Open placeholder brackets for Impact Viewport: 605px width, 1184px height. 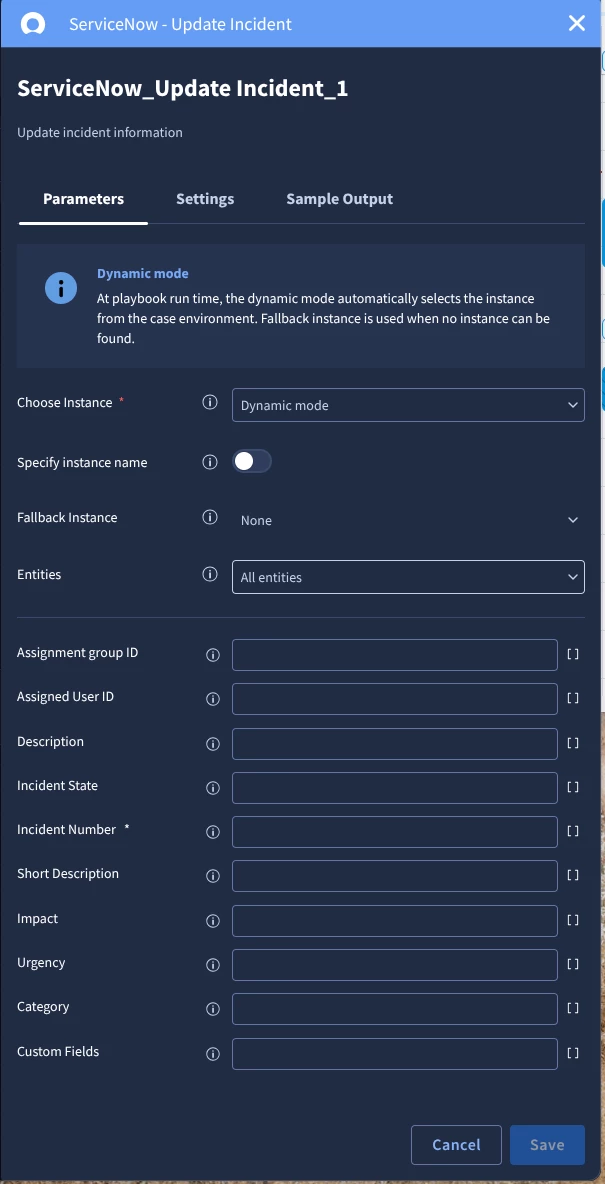click(573, 920)
